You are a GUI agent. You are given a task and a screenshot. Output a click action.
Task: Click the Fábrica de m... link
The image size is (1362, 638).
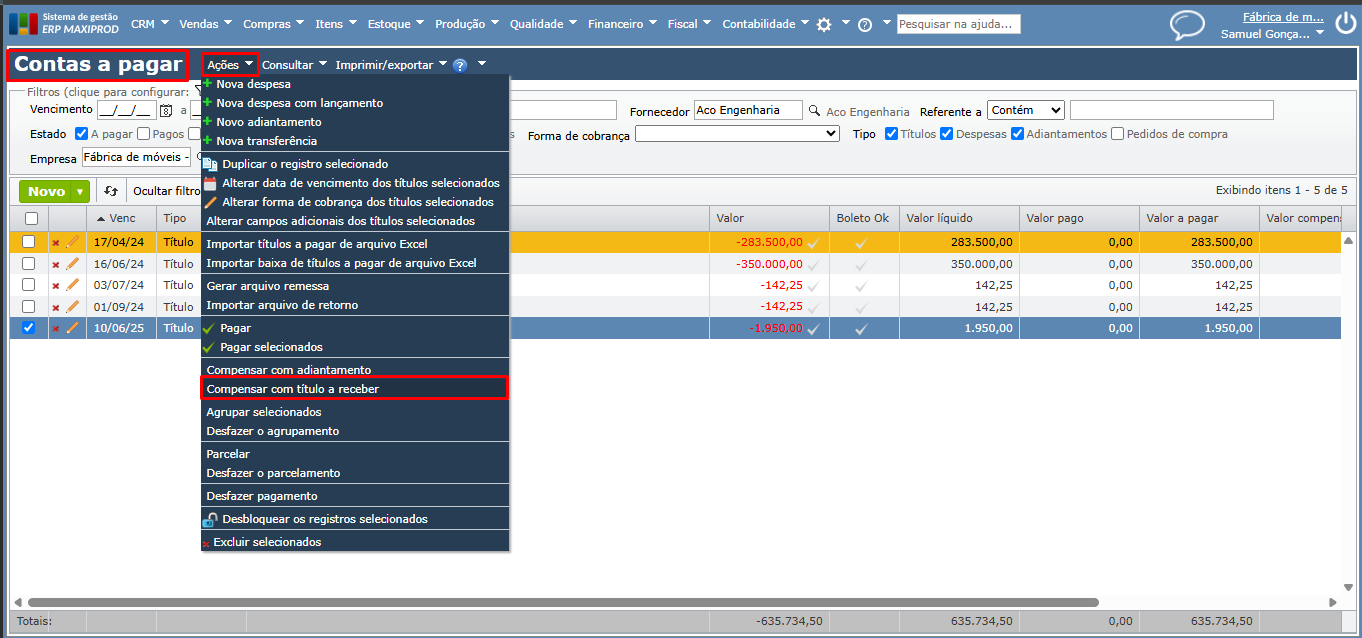coord(1283,17)
